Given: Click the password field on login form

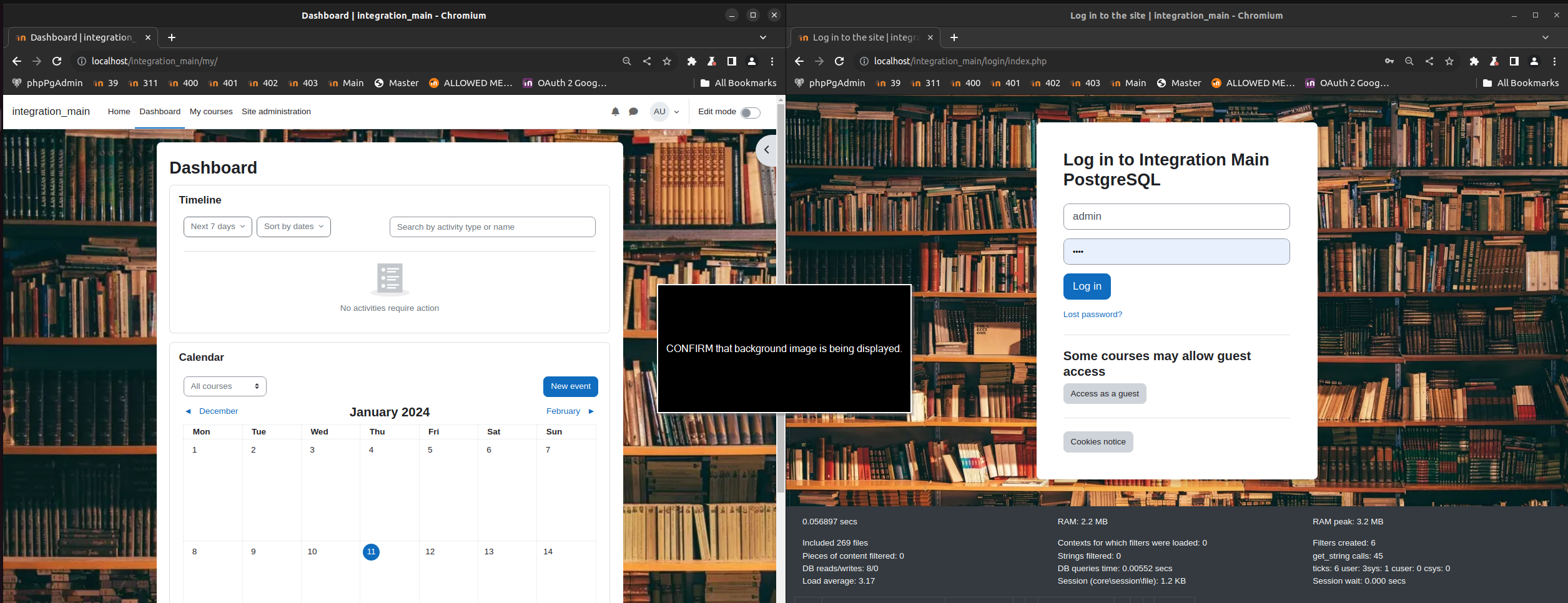Looking at the screenshot, I should pos(1176,252).
